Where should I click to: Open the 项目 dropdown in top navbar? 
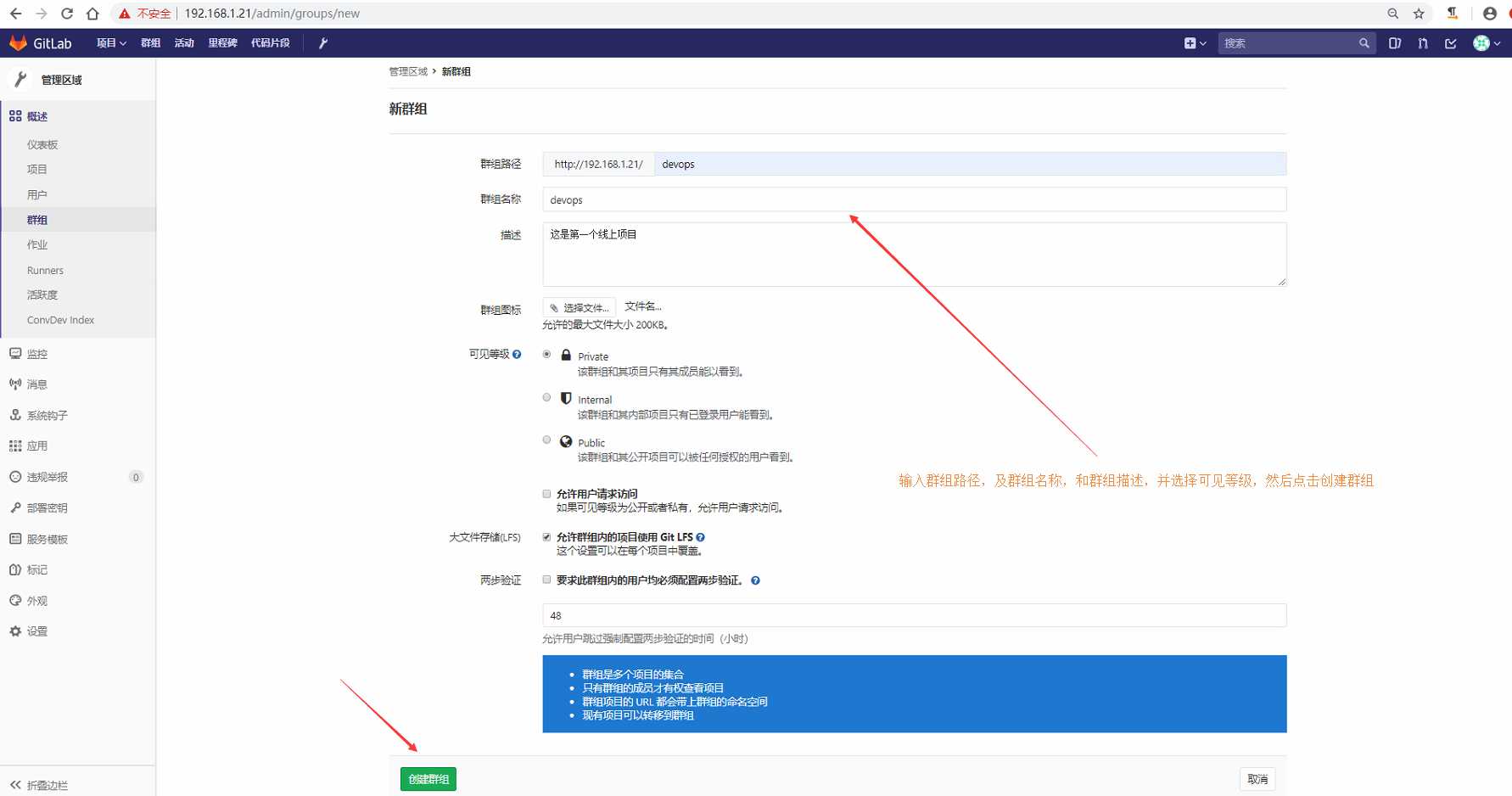[x=111, y=43]
